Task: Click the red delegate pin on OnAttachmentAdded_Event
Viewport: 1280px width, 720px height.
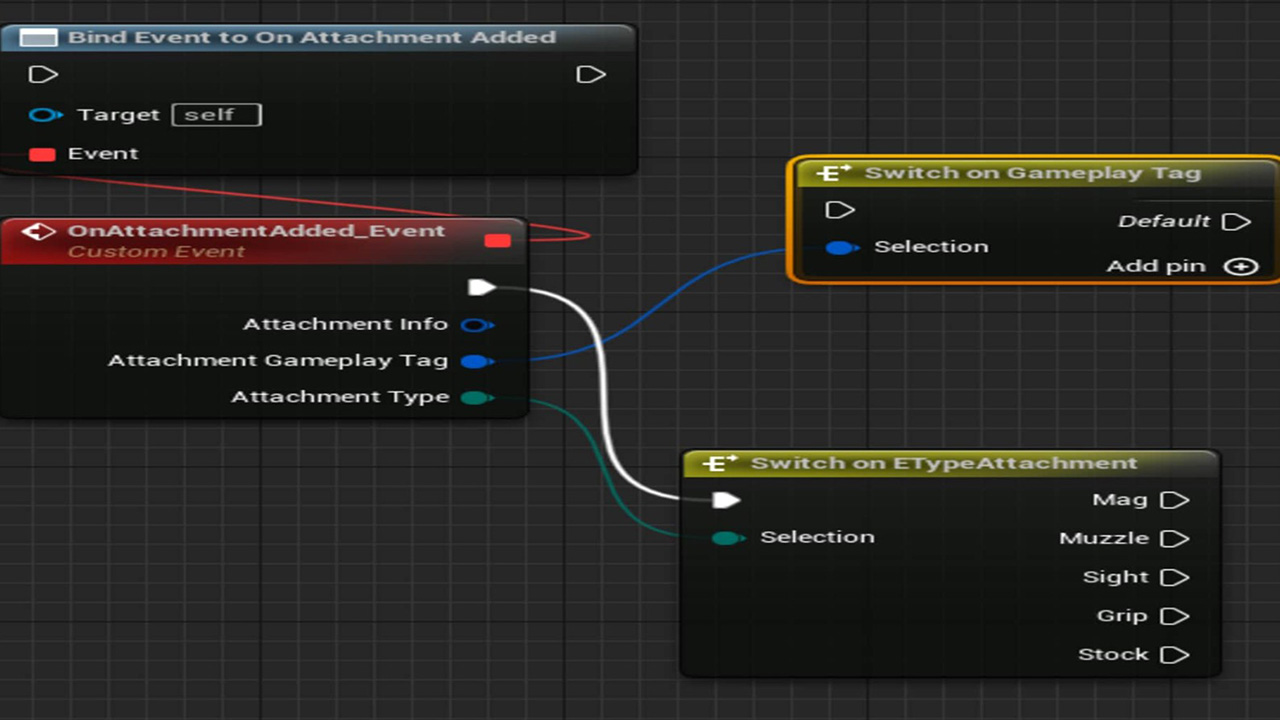Action: [x=497, y=240]
